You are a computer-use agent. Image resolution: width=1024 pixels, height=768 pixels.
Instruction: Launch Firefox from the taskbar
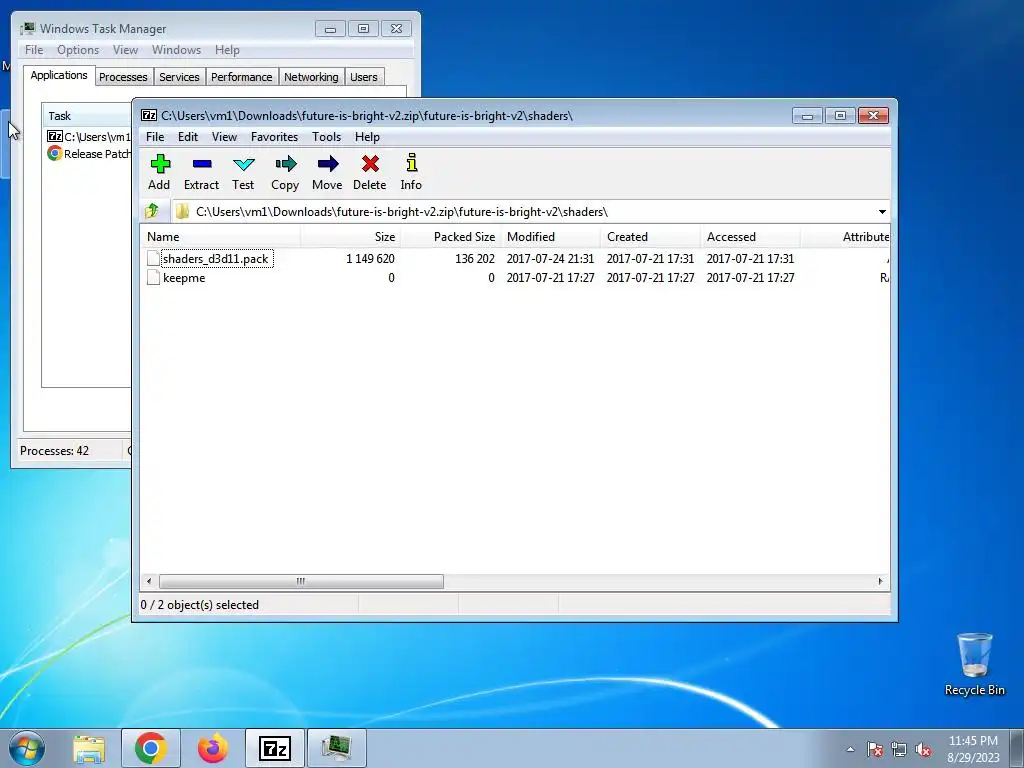coord(213,748)
